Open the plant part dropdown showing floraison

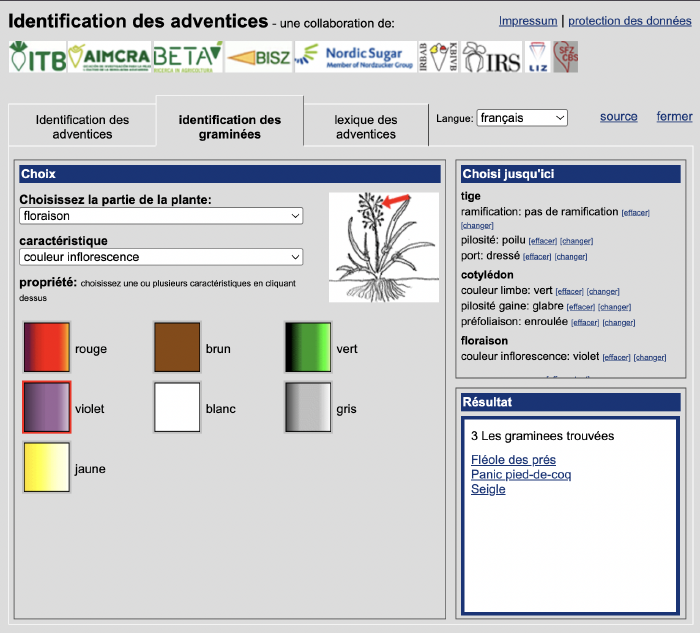click(161, 216)
